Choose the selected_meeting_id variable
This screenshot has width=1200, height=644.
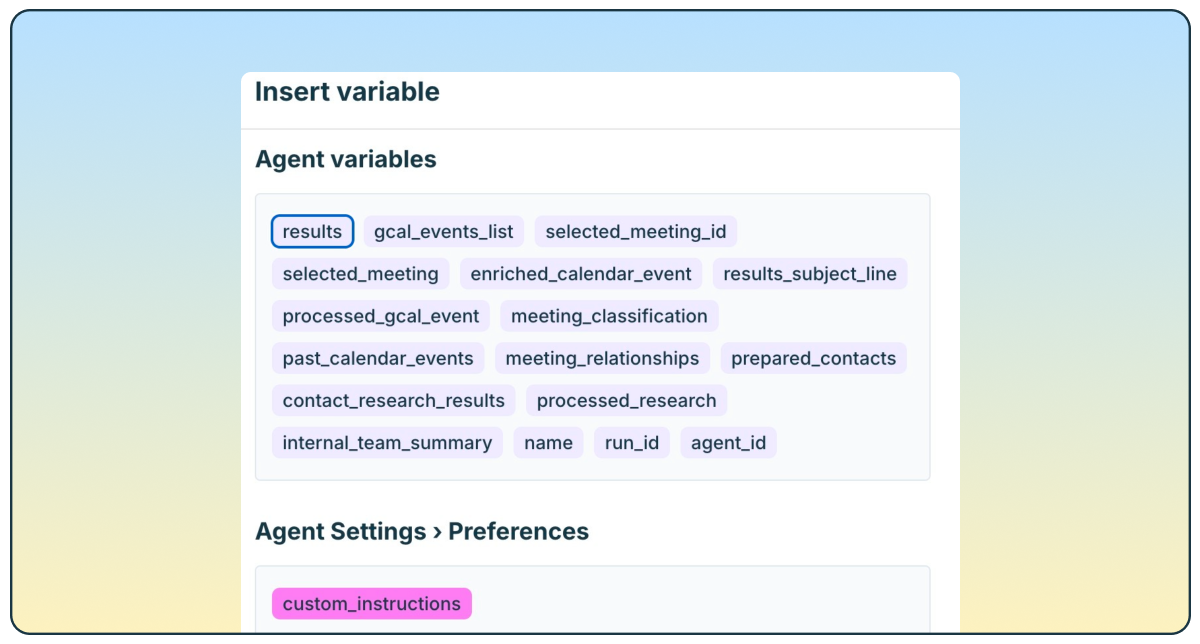pos(635,232)
